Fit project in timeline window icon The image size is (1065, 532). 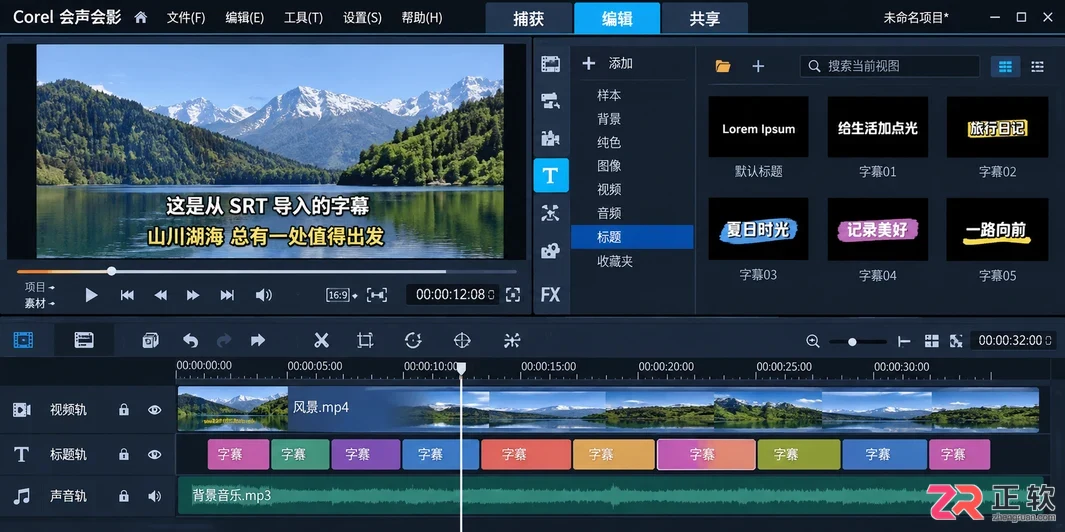904,341
